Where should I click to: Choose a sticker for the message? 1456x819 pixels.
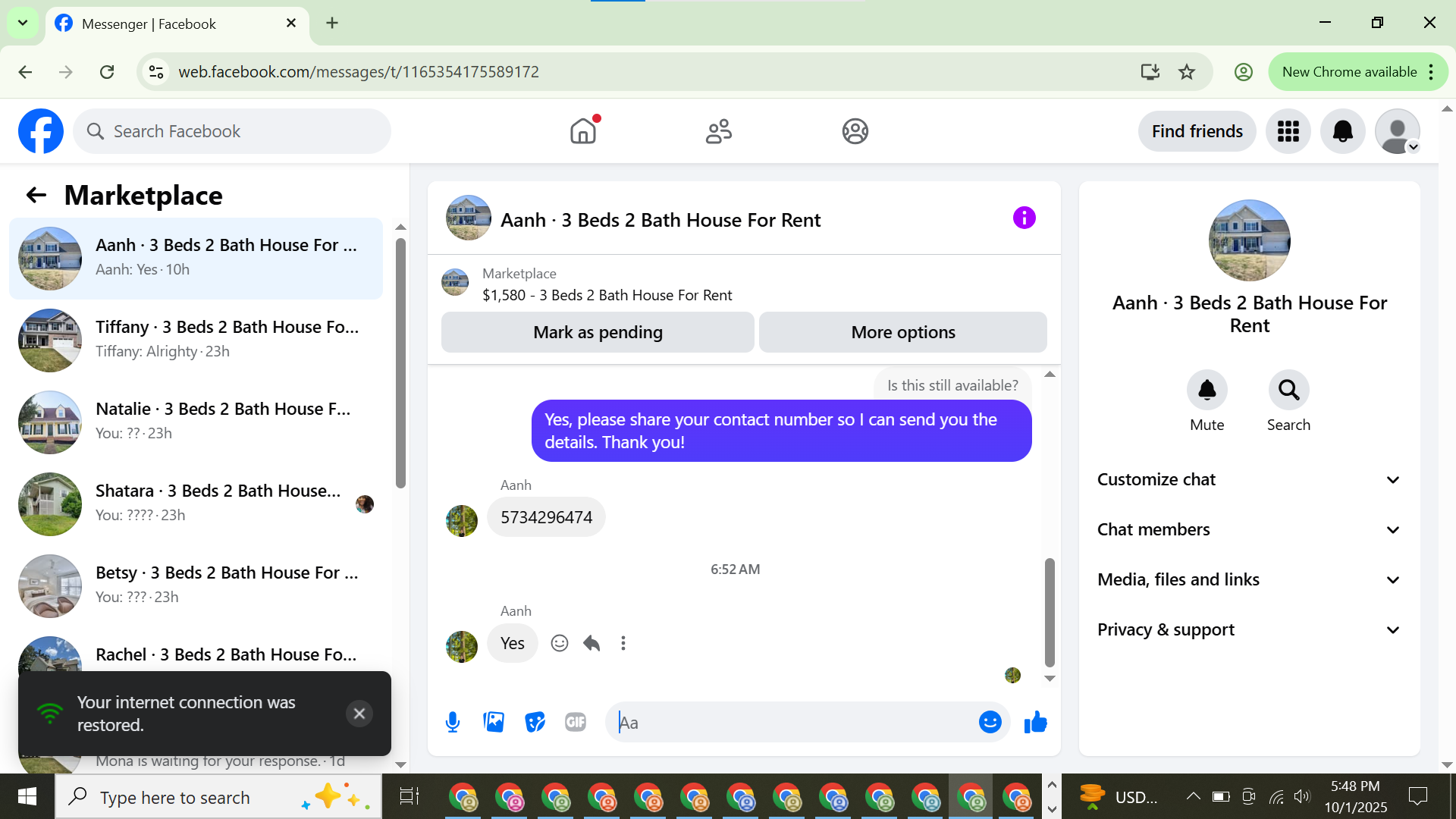(x=535, y=722)
